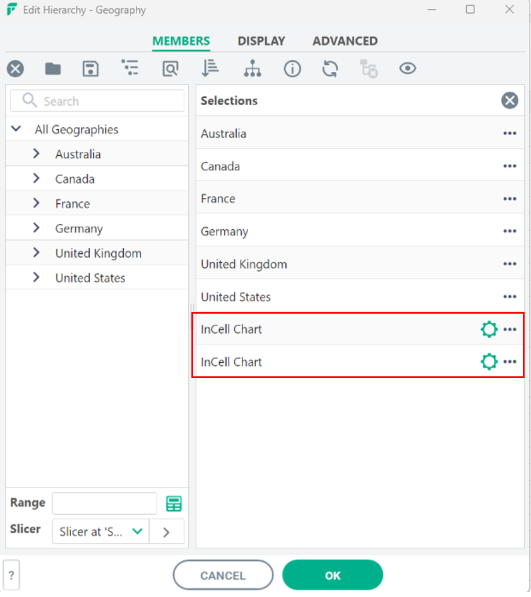This screenshot has height=597, width=531.
Task: Click the information circle icon
Action: click(x=292, y=69)
